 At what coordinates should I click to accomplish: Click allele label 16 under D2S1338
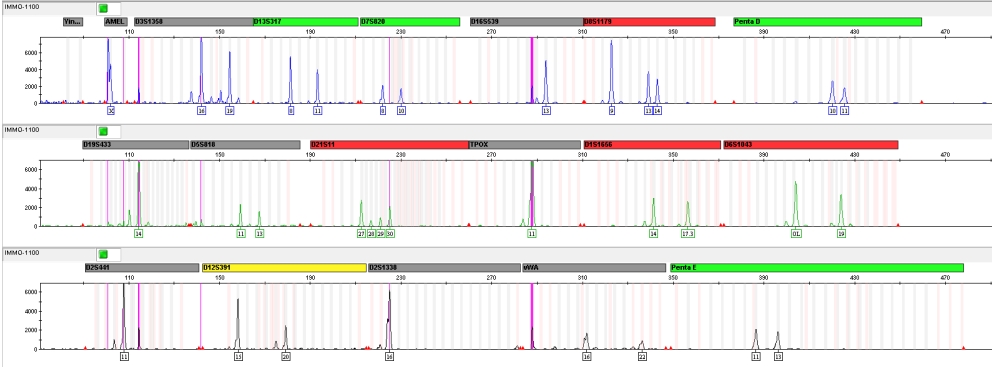[389, 357]
